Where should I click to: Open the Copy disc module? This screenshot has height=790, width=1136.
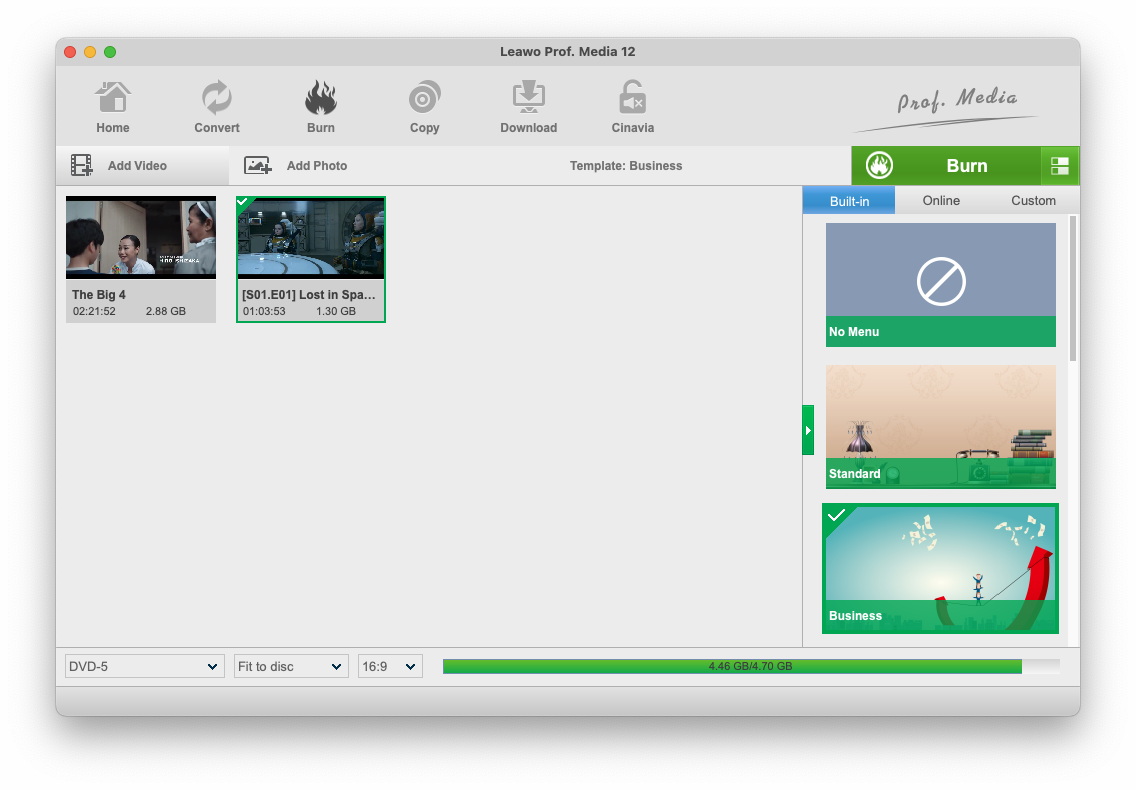click(425, 99)
